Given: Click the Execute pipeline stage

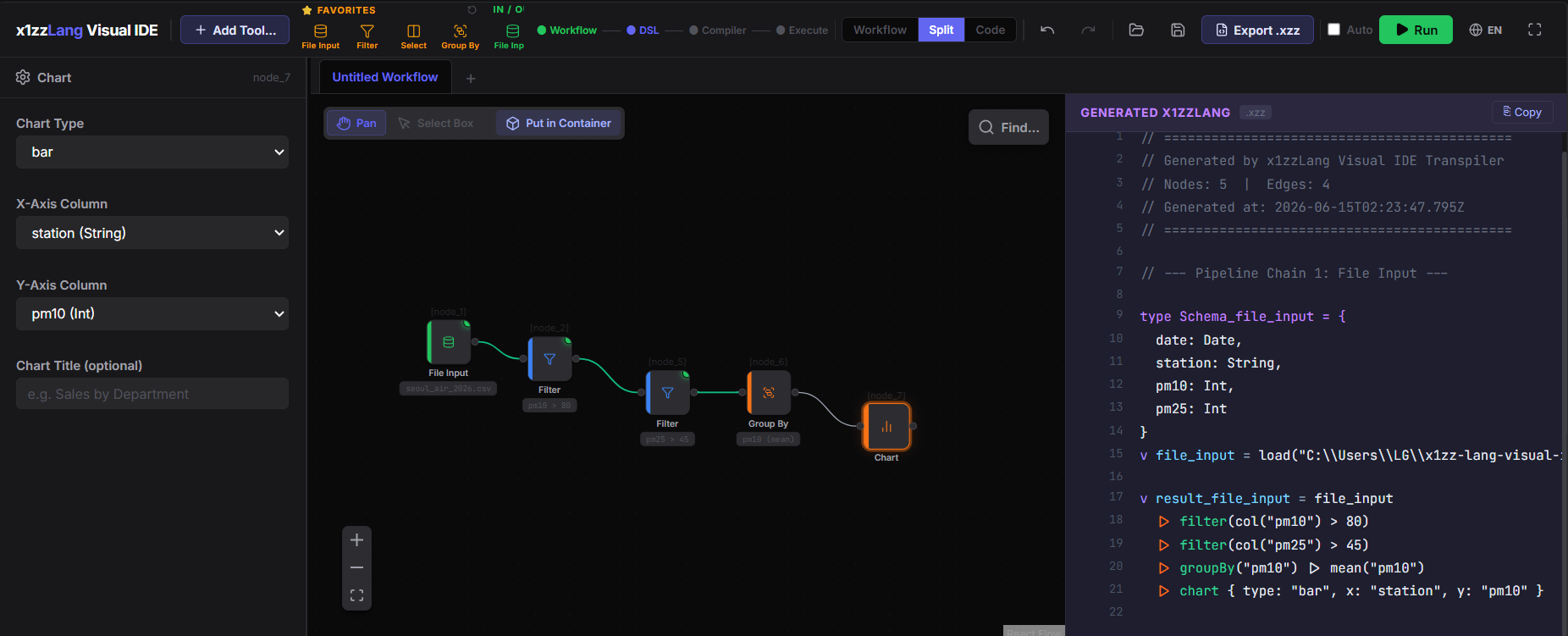Looking at the screenshot, I should click(x=802, y=30).
